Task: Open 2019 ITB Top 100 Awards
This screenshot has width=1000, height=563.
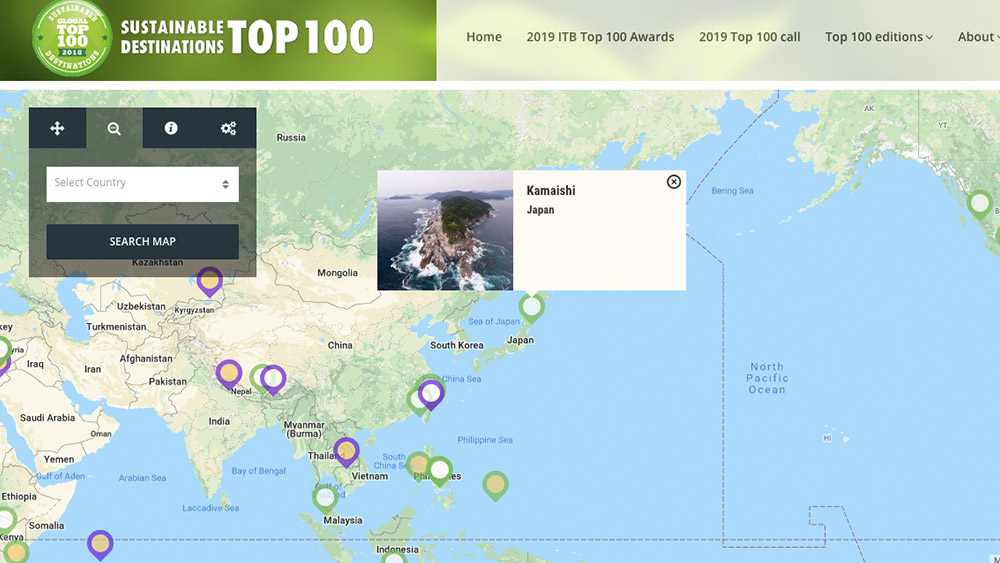Action: pyautogui.click(x=600, y=37)
